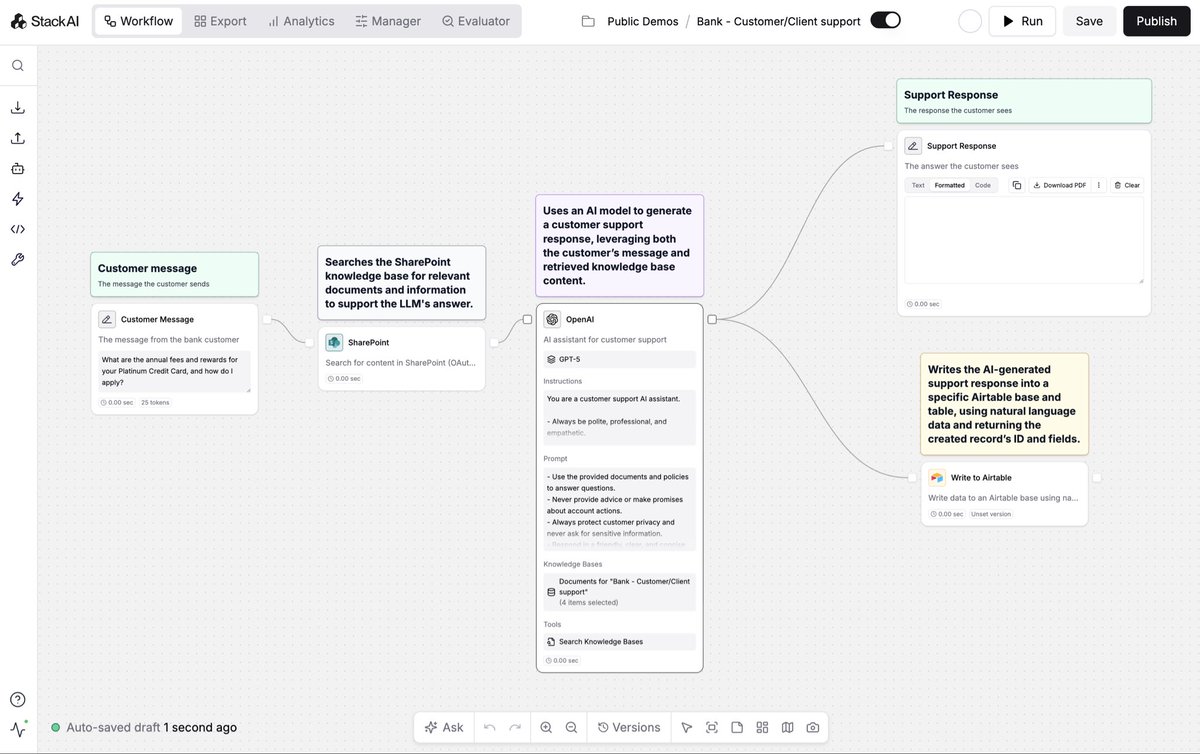Select the yellow Airtable description note
Image resolution: width=1200 pixels, height=754 pixels.
tap(1004, 404)
